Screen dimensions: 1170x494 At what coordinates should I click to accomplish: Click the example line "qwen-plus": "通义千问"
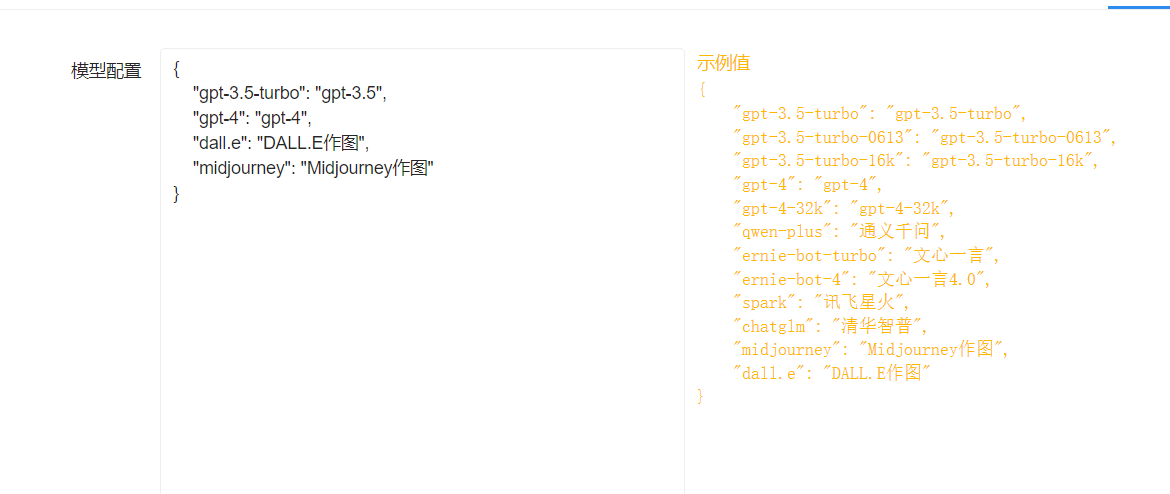(839, 231)
